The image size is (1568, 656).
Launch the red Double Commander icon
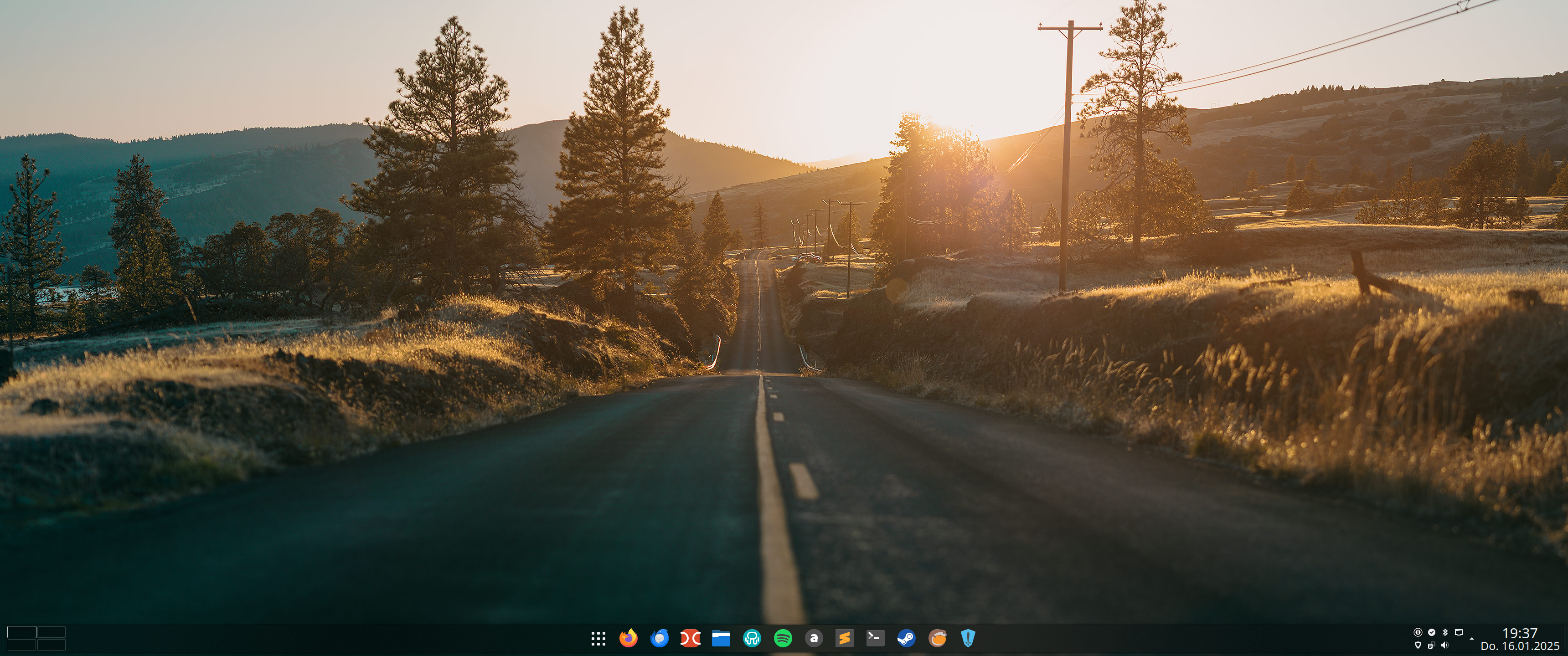point(690,638)
